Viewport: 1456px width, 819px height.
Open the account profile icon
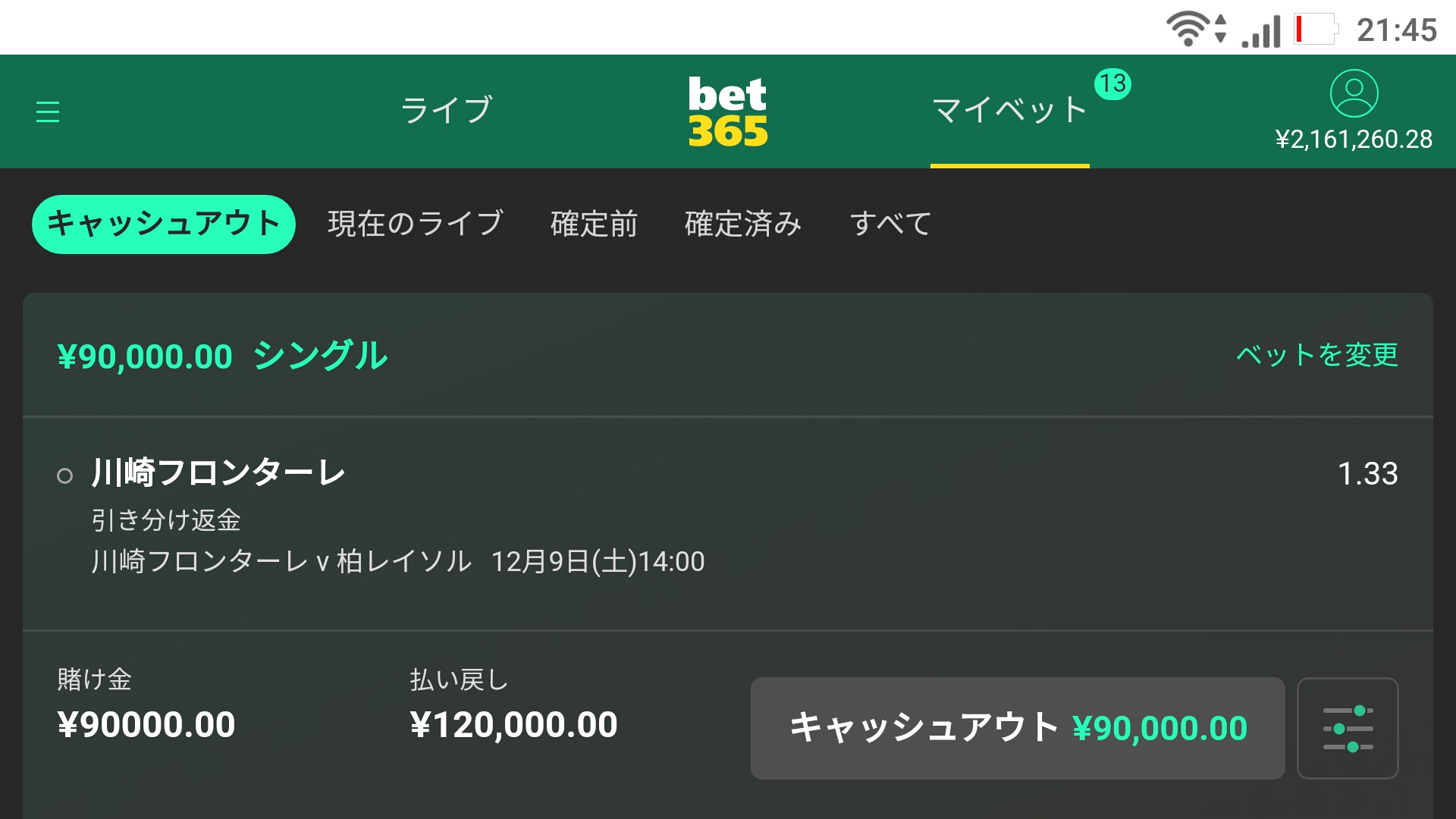tap(1354, 93)
